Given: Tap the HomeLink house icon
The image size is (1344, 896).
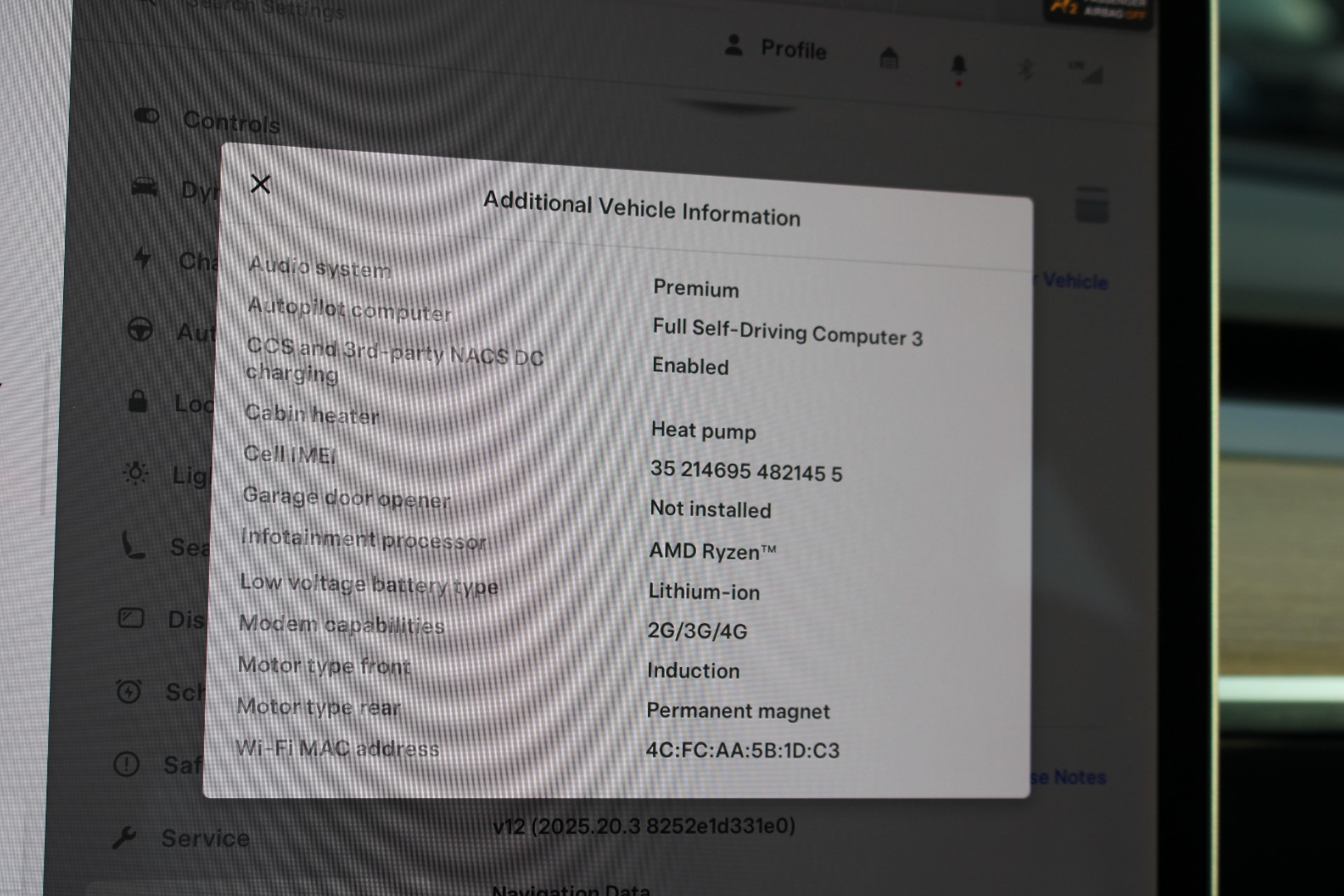Looking at the screenshot, I should click(889, 58).
